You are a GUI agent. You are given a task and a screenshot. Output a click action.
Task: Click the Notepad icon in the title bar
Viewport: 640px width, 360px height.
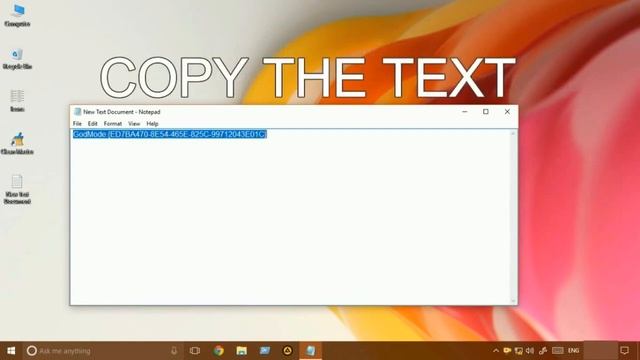(x=78, y=112)
